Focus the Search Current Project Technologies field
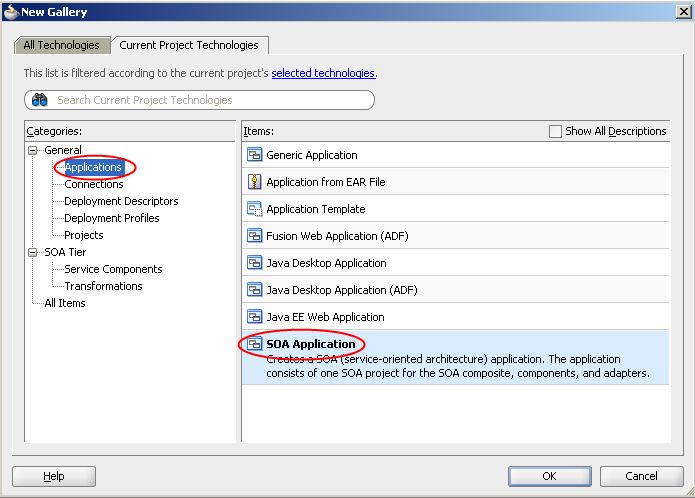The height and width of the screenshot is (498, 695). [210, 100]
